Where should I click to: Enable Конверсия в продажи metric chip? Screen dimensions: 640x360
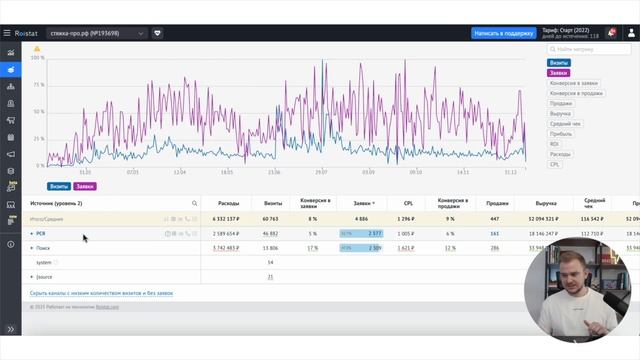576,93
